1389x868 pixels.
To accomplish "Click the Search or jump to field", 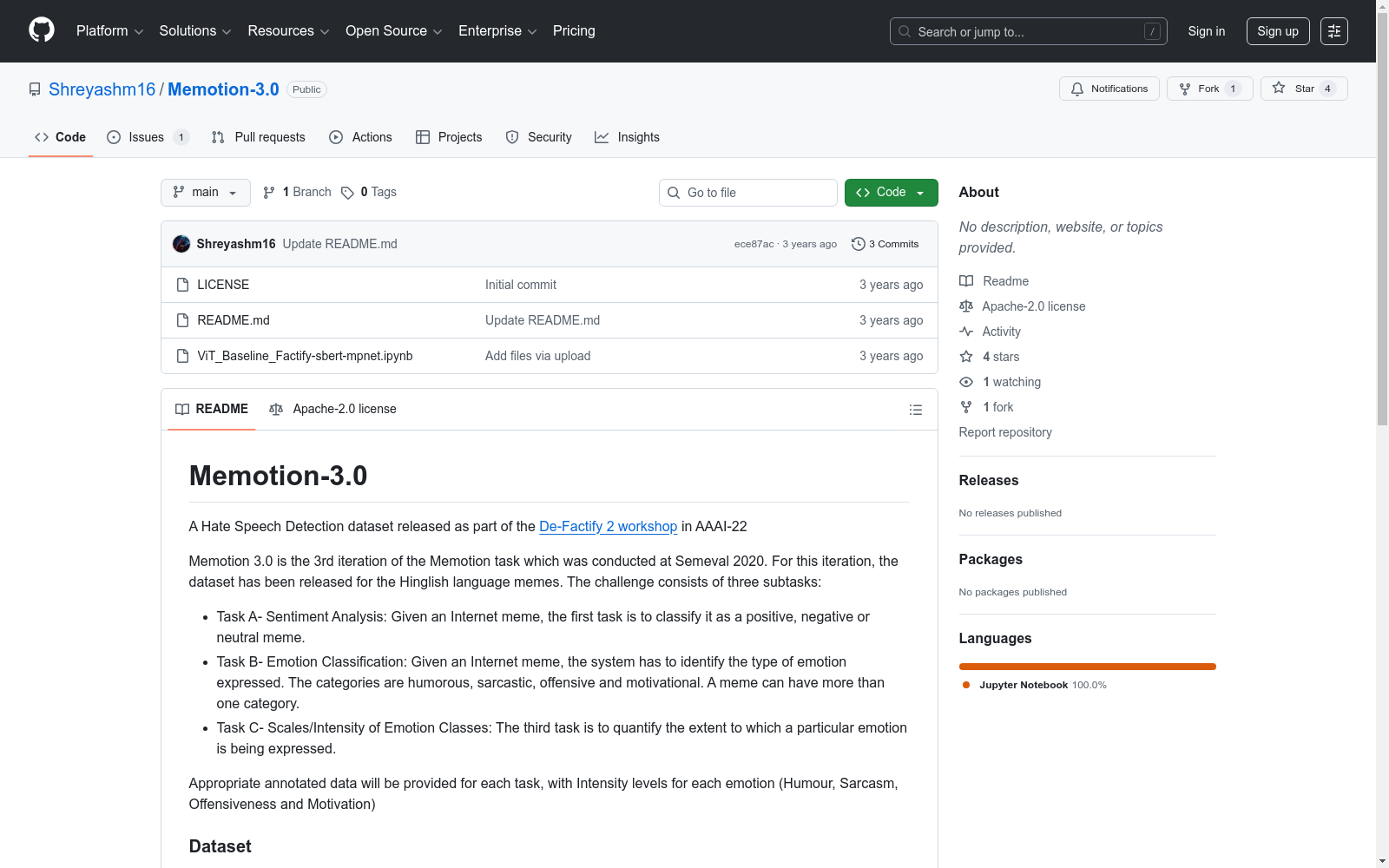I will 1029,31.
